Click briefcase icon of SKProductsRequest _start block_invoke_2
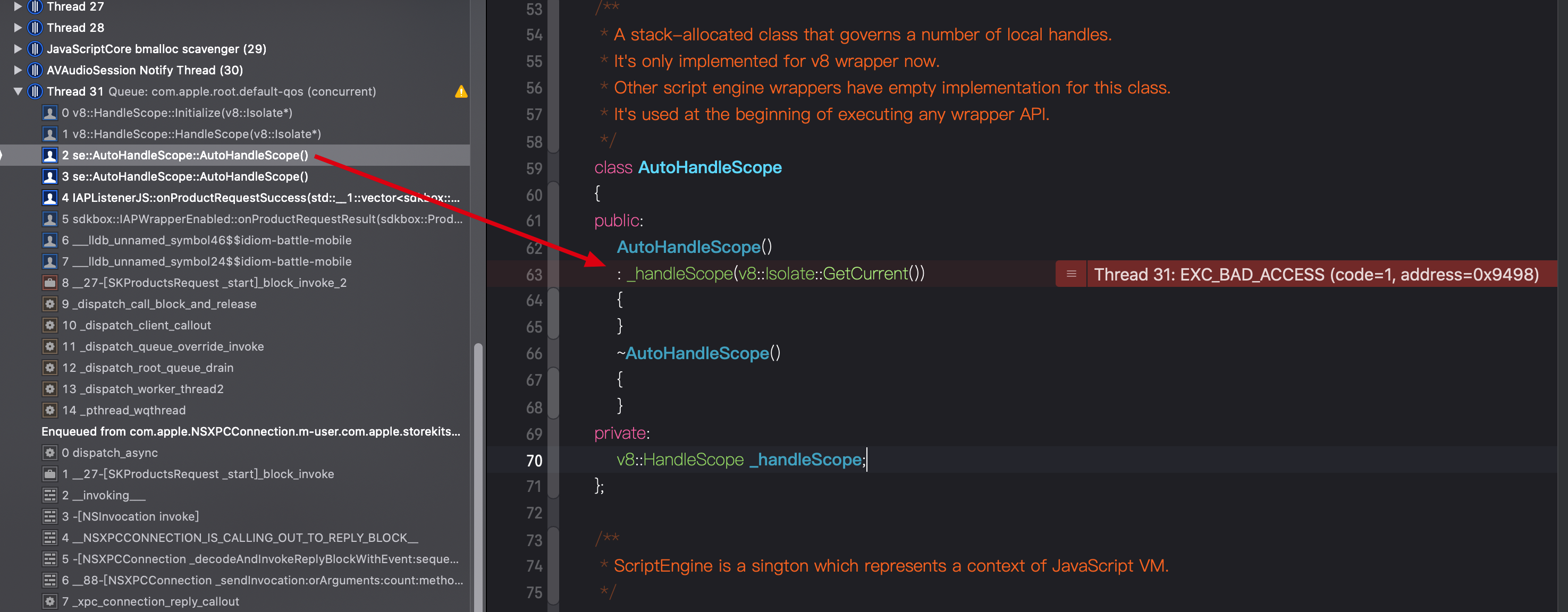Screen dimensions: 1568x612 50,283
